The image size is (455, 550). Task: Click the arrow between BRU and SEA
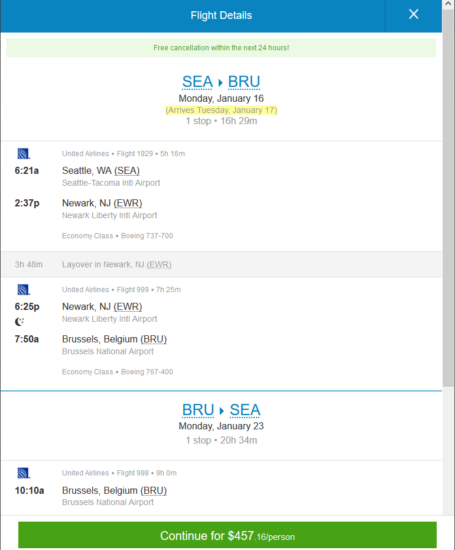221,410
